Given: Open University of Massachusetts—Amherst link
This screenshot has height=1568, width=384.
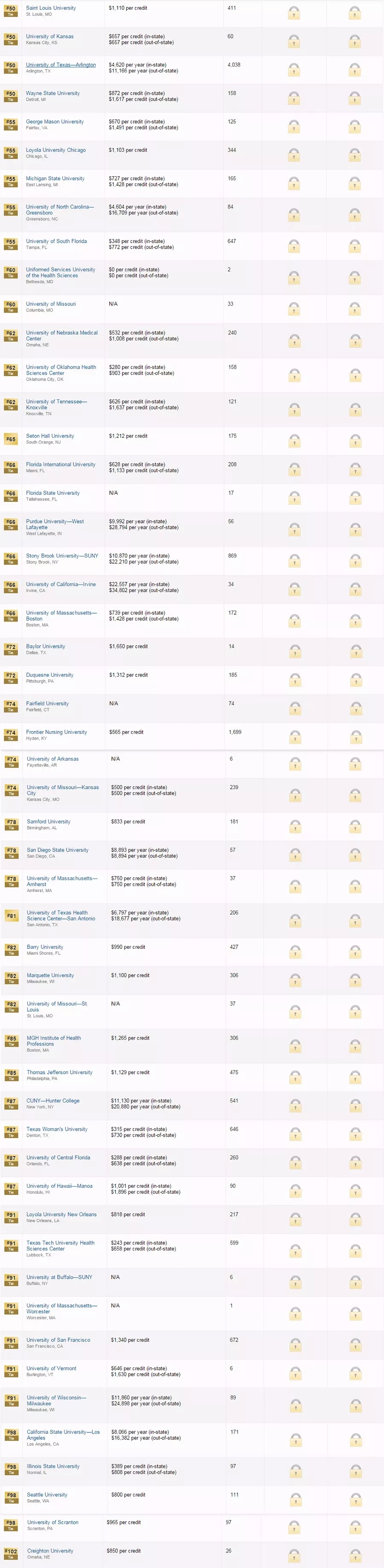Looking at the screenshot, I should pyautogui.click(x=62, y=881).
